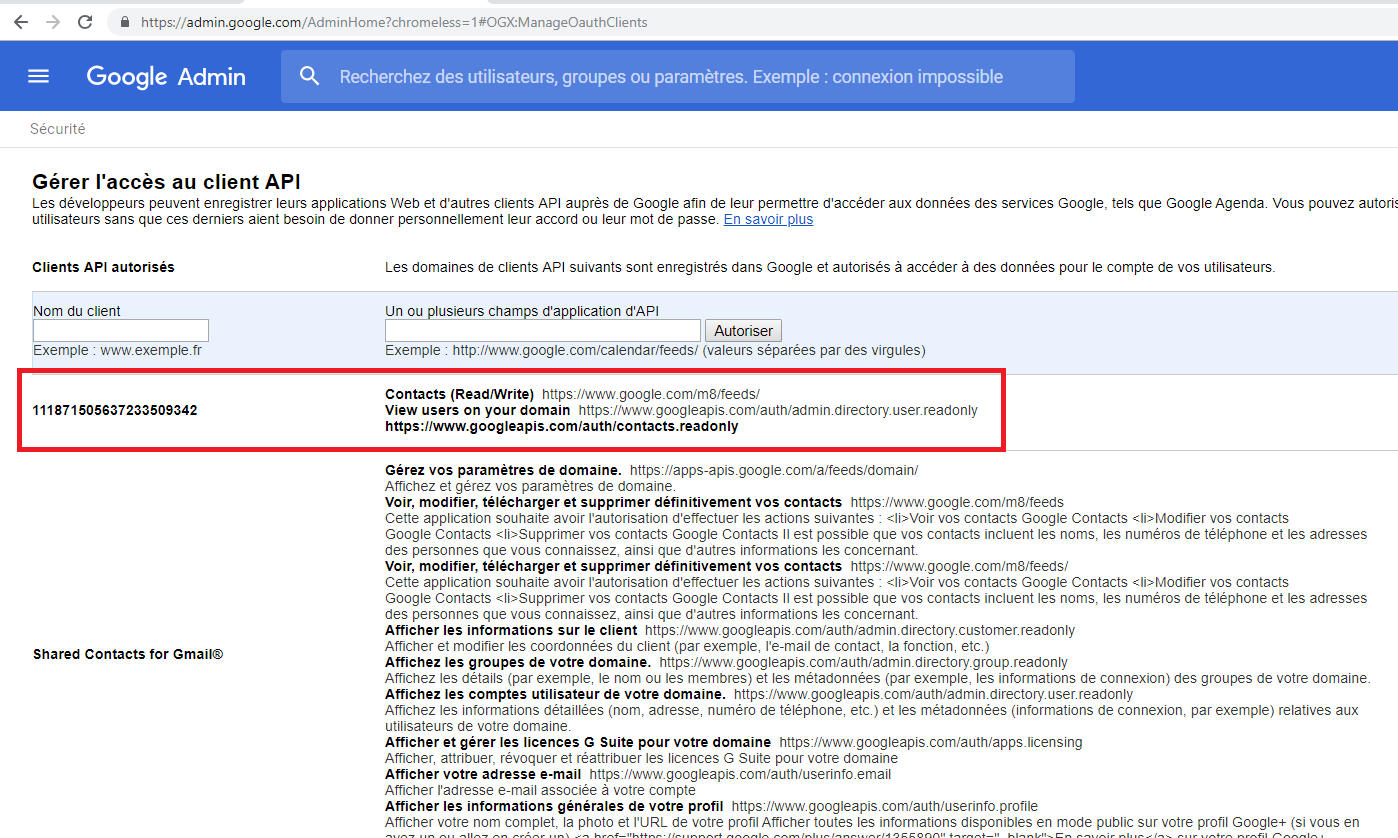Reload the page with the refresh icon
1398x838 pixels.
coord(86,21)
